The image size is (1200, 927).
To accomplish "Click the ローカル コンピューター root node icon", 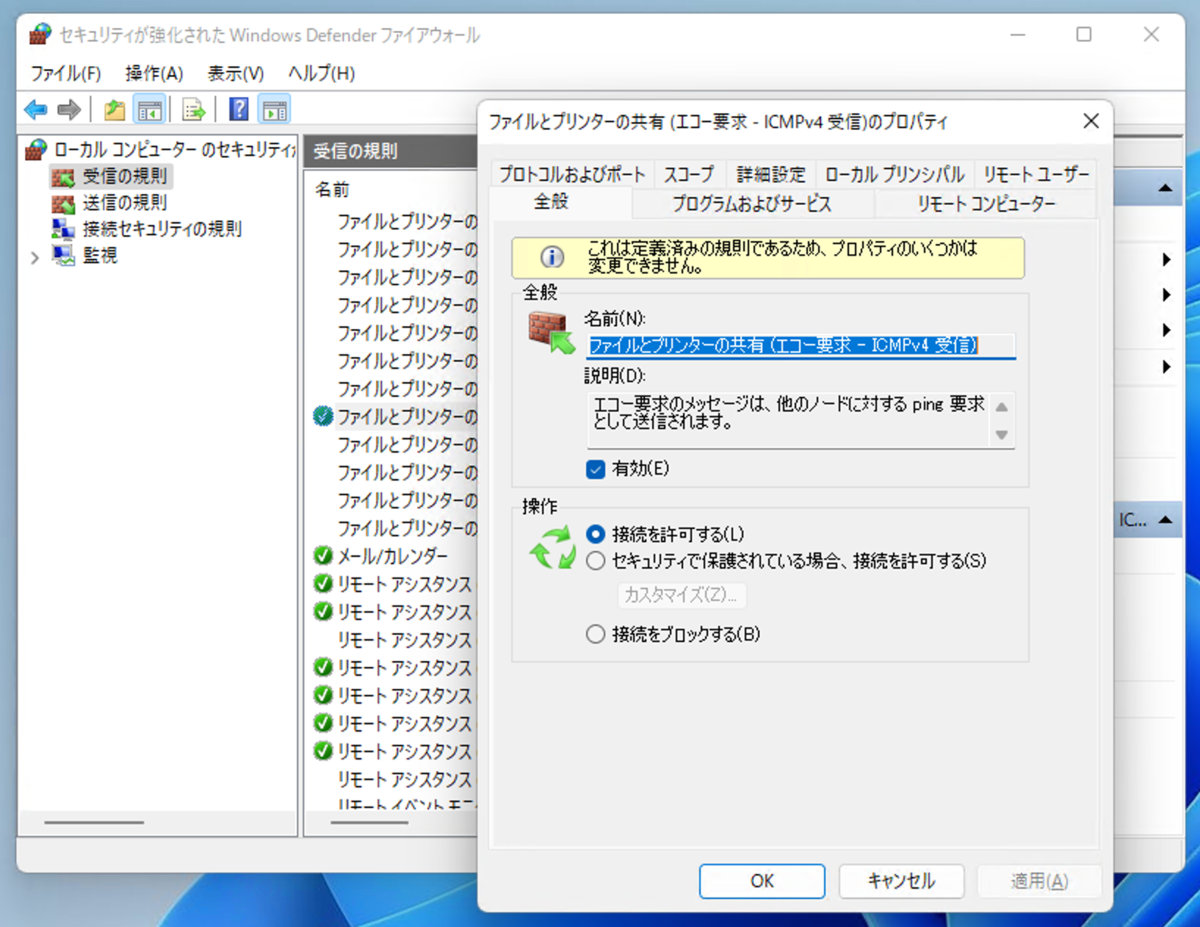I will pos(36,150).
